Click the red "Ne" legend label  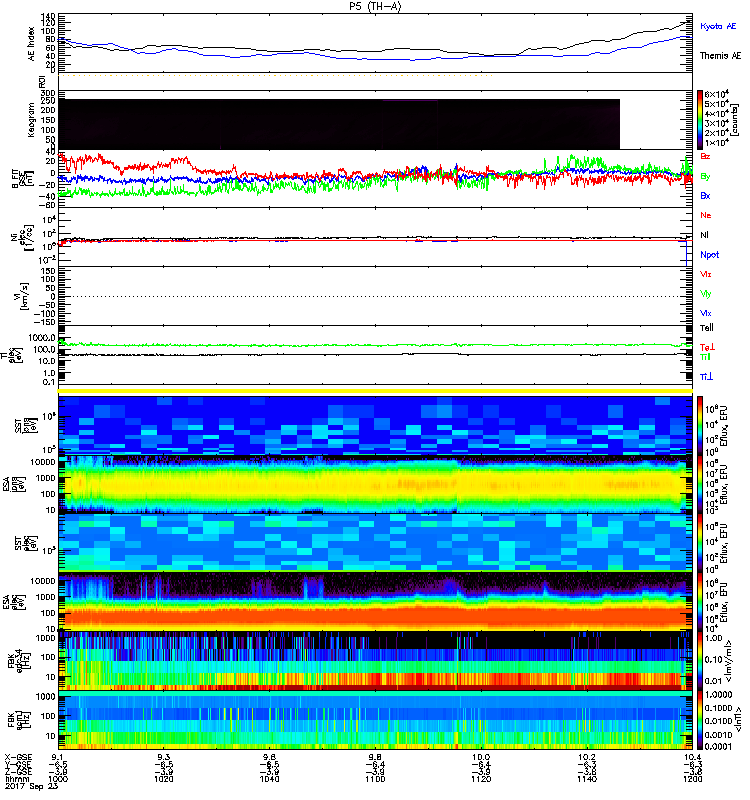click(706, 215)
